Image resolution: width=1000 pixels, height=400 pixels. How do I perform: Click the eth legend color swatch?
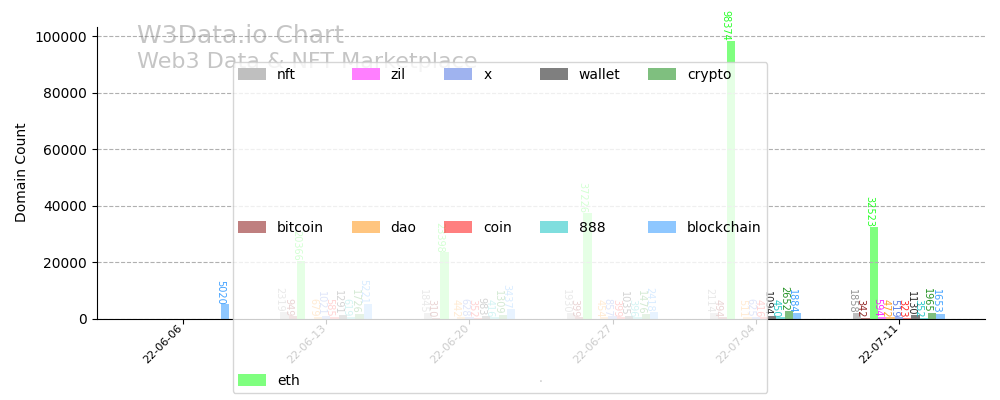(x=252, y=380)
